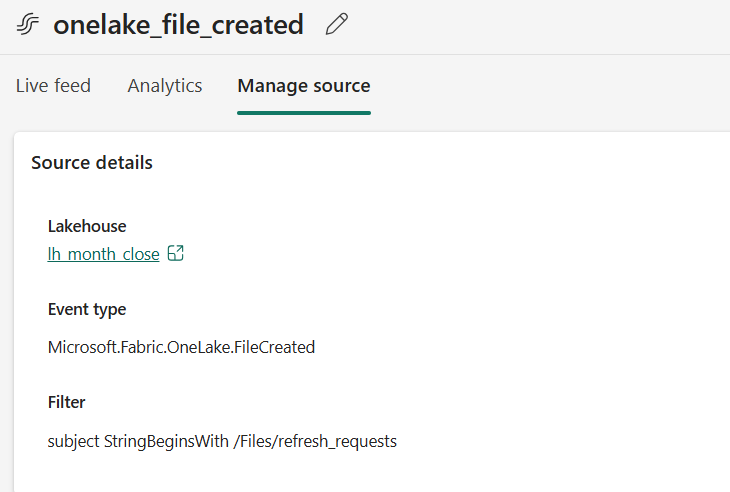Click the Filter field label
This screenshot has height=492, width=730.
(67, 402)
